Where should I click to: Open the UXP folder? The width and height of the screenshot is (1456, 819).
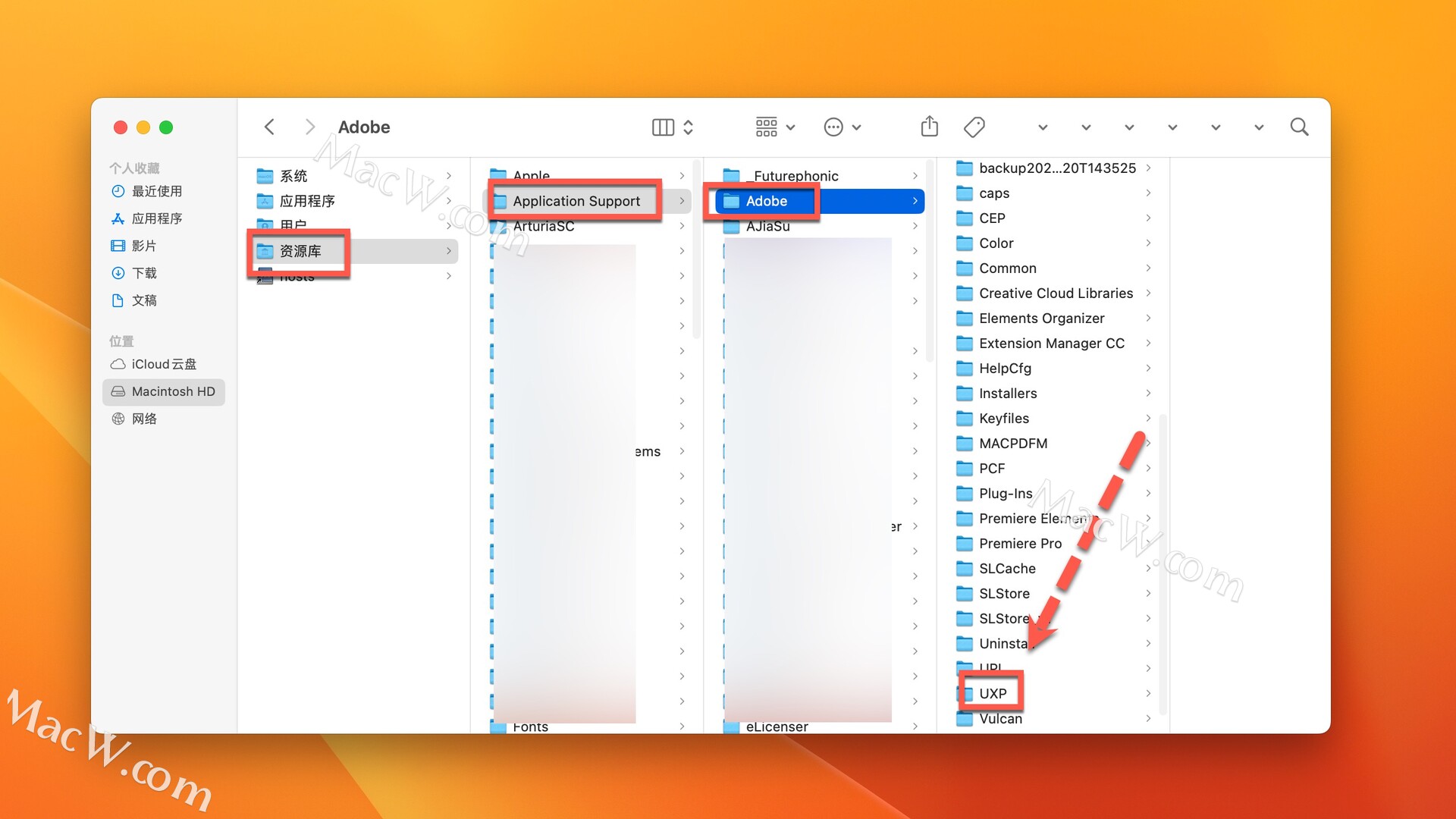tap(992, 693)
